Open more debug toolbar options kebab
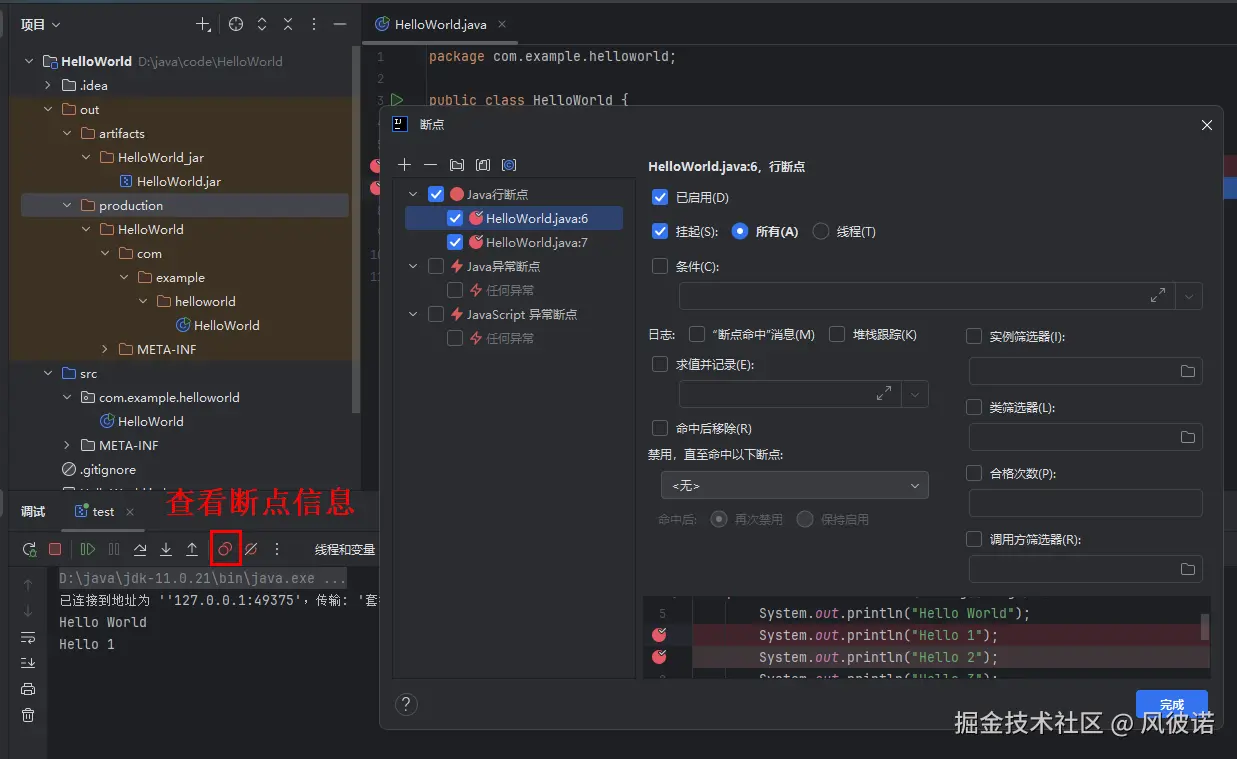Viewport: 1237px width, 759px height. (277, 549)
